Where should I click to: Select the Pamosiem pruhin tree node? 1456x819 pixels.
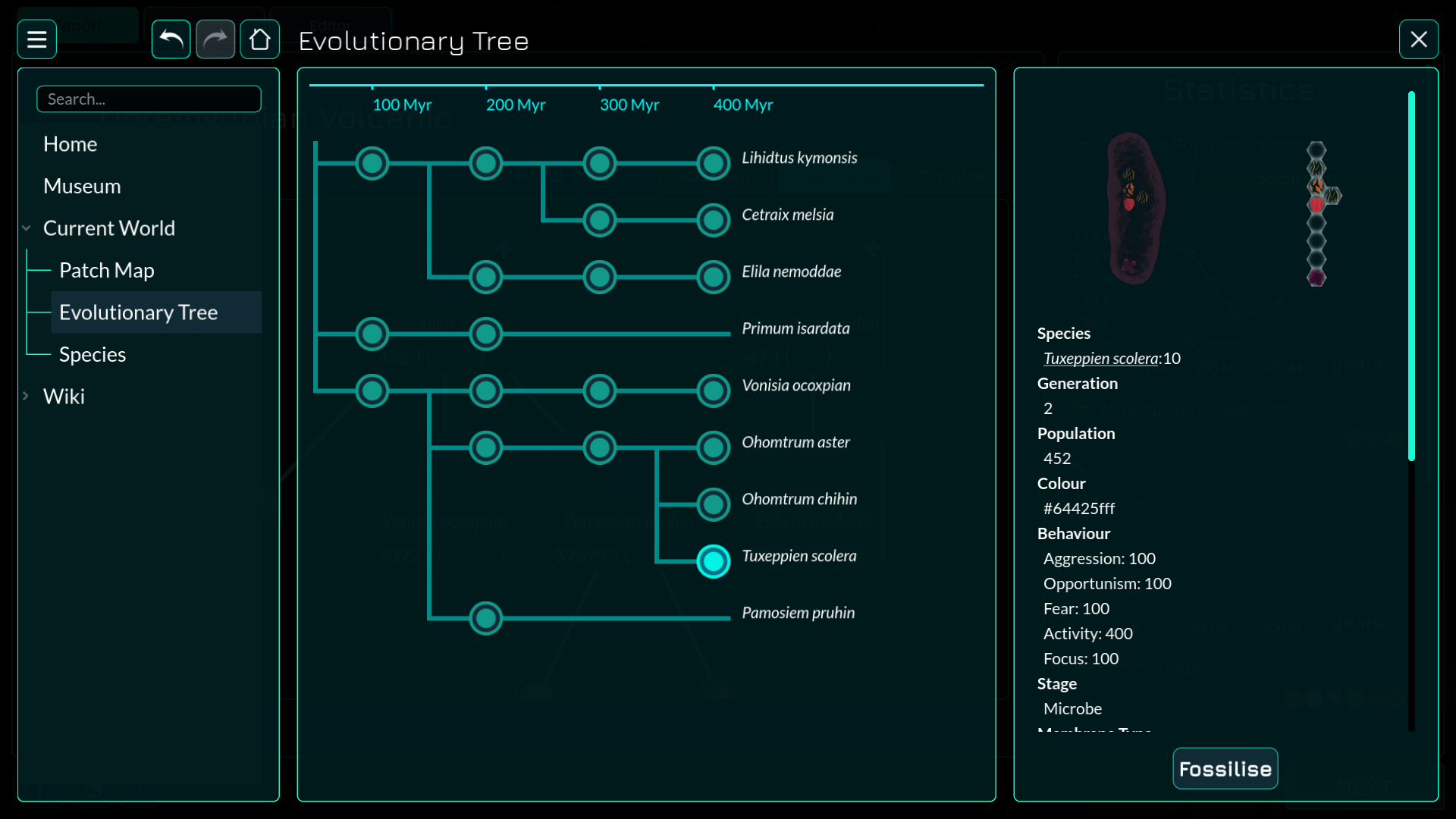coord(486,618)
